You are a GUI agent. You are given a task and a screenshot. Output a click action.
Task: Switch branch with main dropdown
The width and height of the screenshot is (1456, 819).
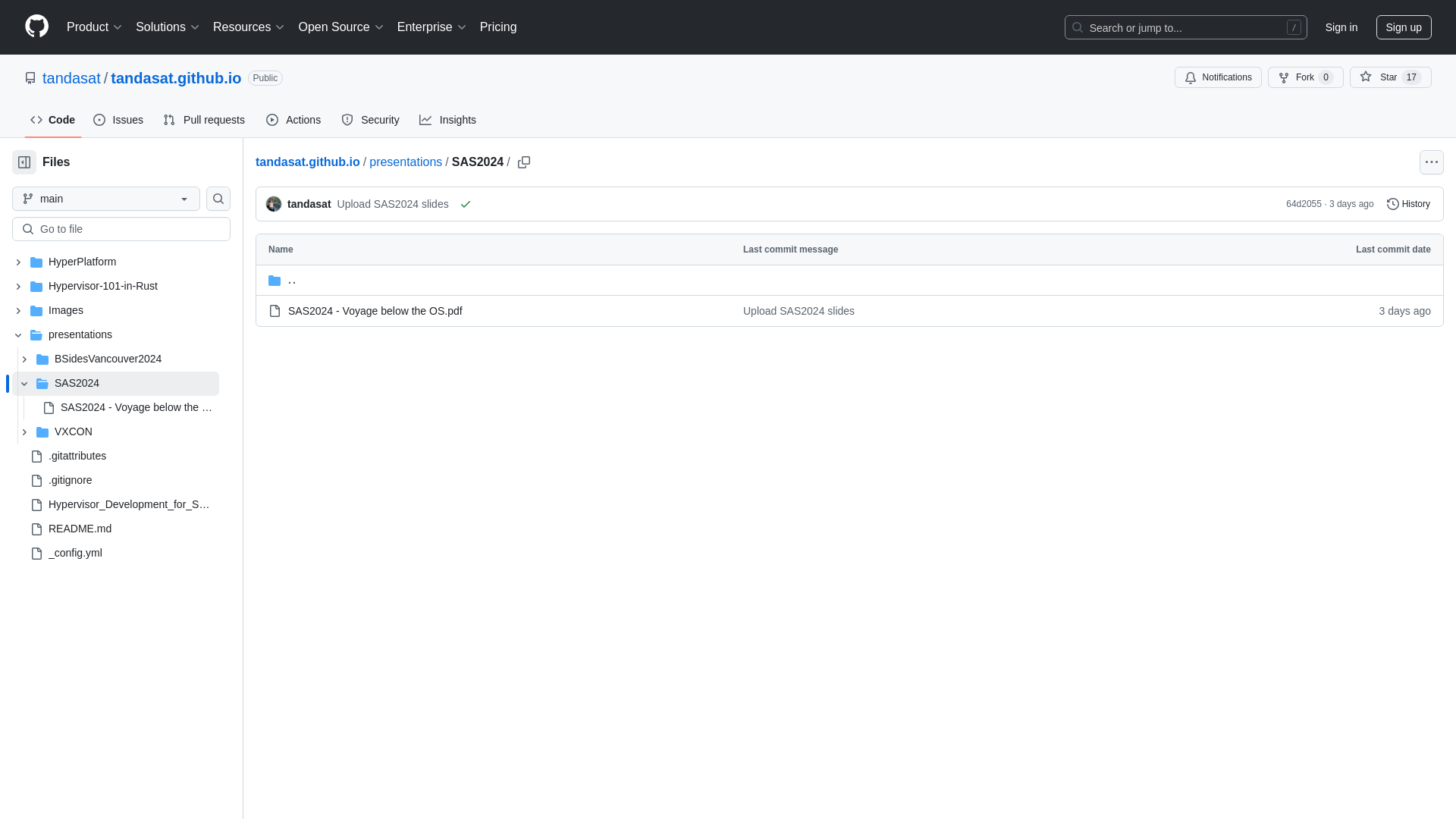tap(106, 199)
